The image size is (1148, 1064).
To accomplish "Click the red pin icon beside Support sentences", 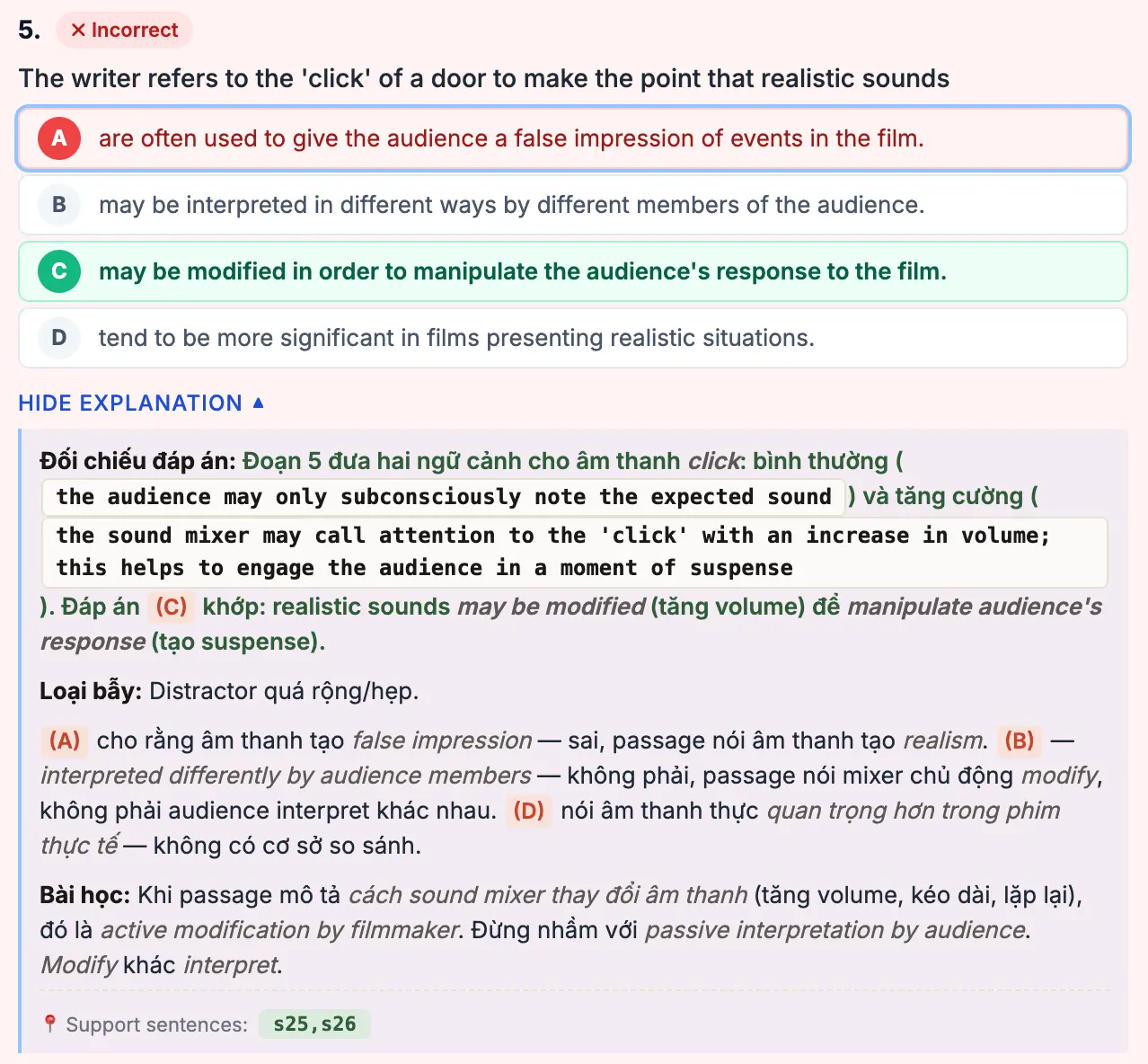I will [49, 1024].
